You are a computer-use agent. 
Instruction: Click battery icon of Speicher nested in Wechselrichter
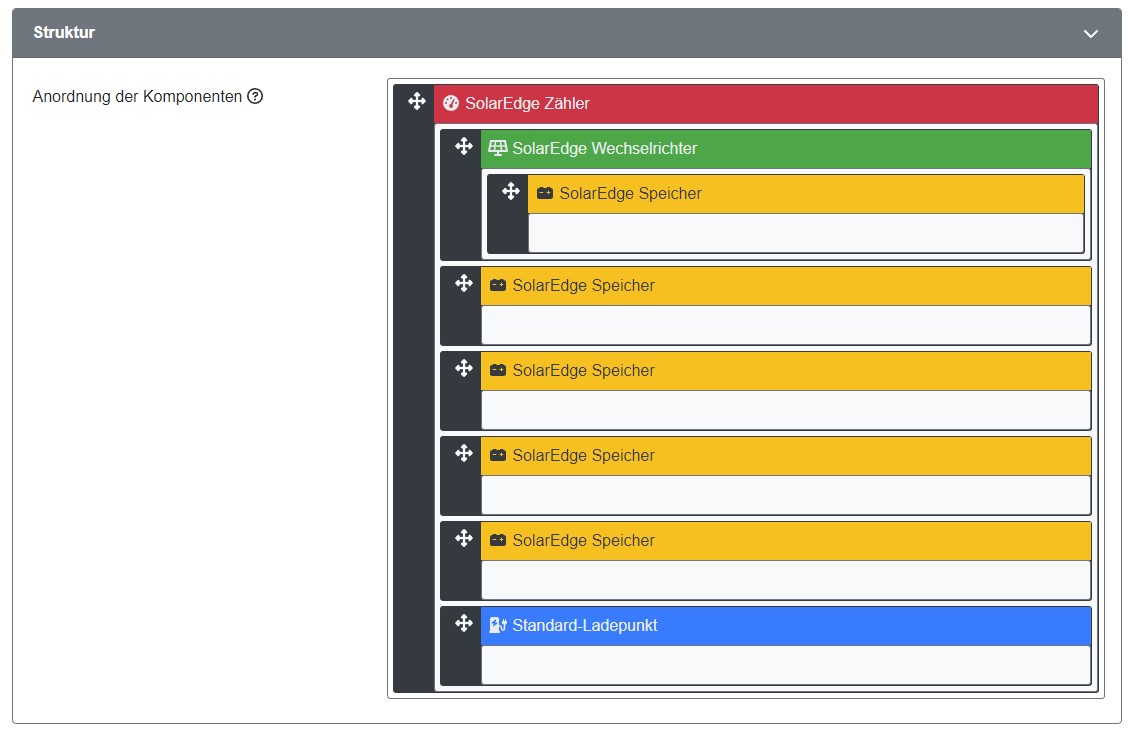(x=545, y=193)
